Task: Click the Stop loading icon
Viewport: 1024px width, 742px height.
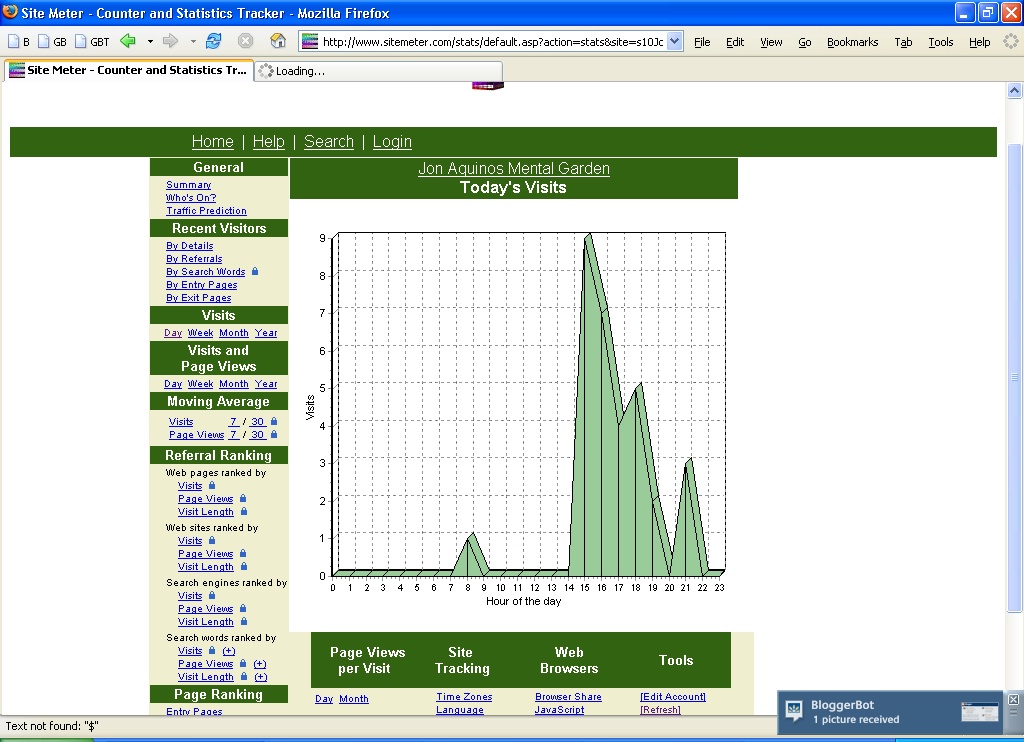Action: (246, 41)
